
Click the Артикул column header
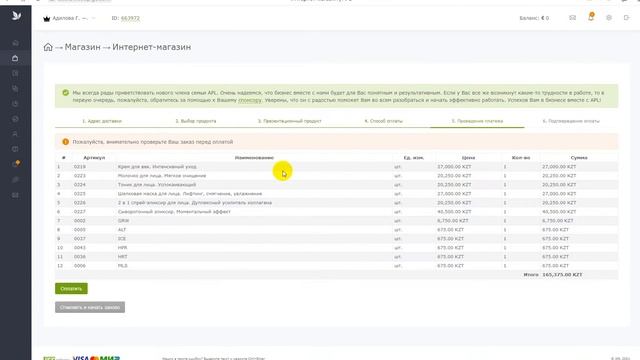tap(94, 158)
